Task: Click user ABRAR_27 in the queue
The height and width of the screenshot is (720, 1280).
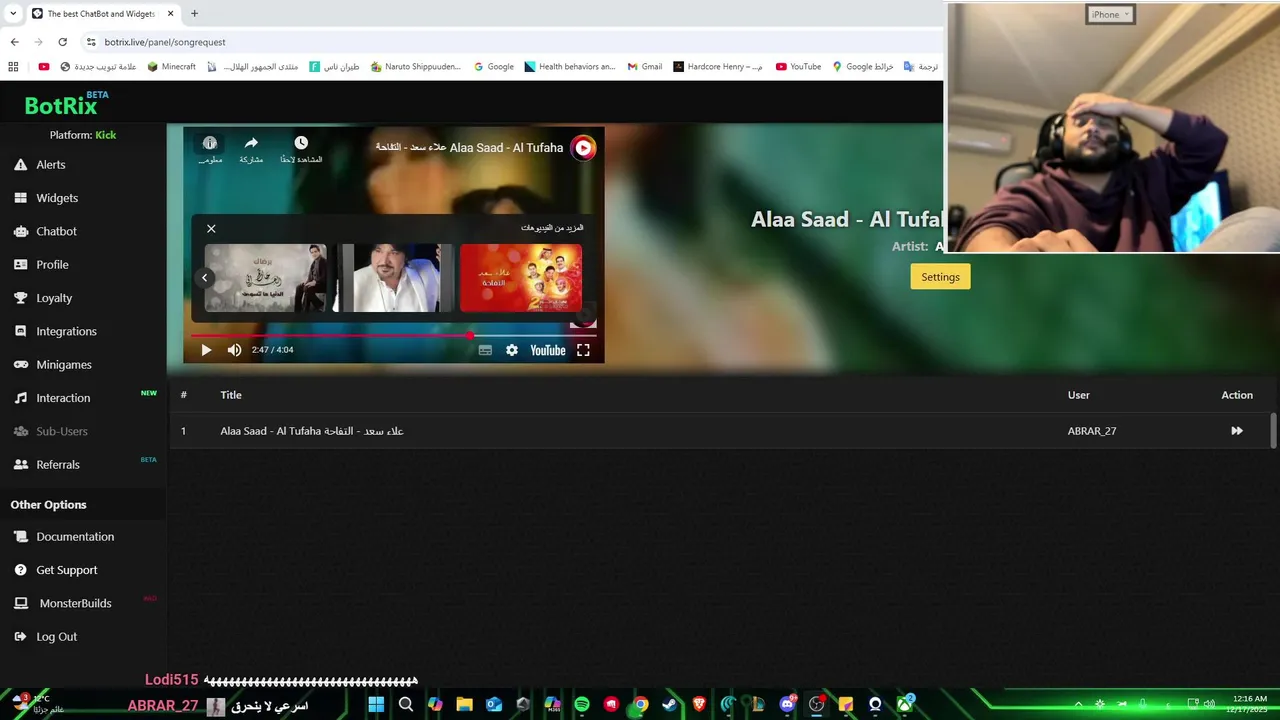Action: tap(1092, 431)
